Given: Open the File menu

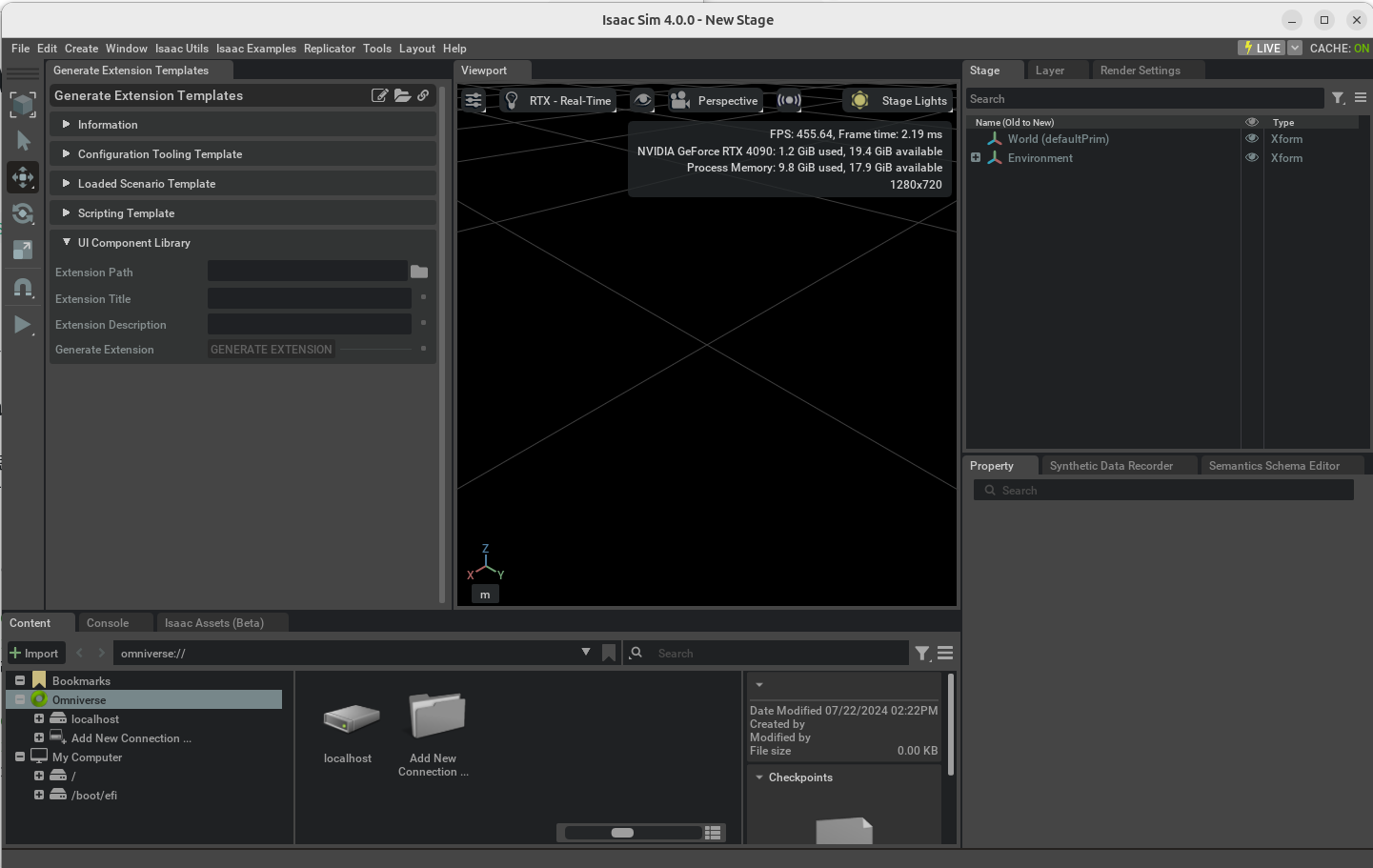Looking at the screenshot, I should 20,49.
